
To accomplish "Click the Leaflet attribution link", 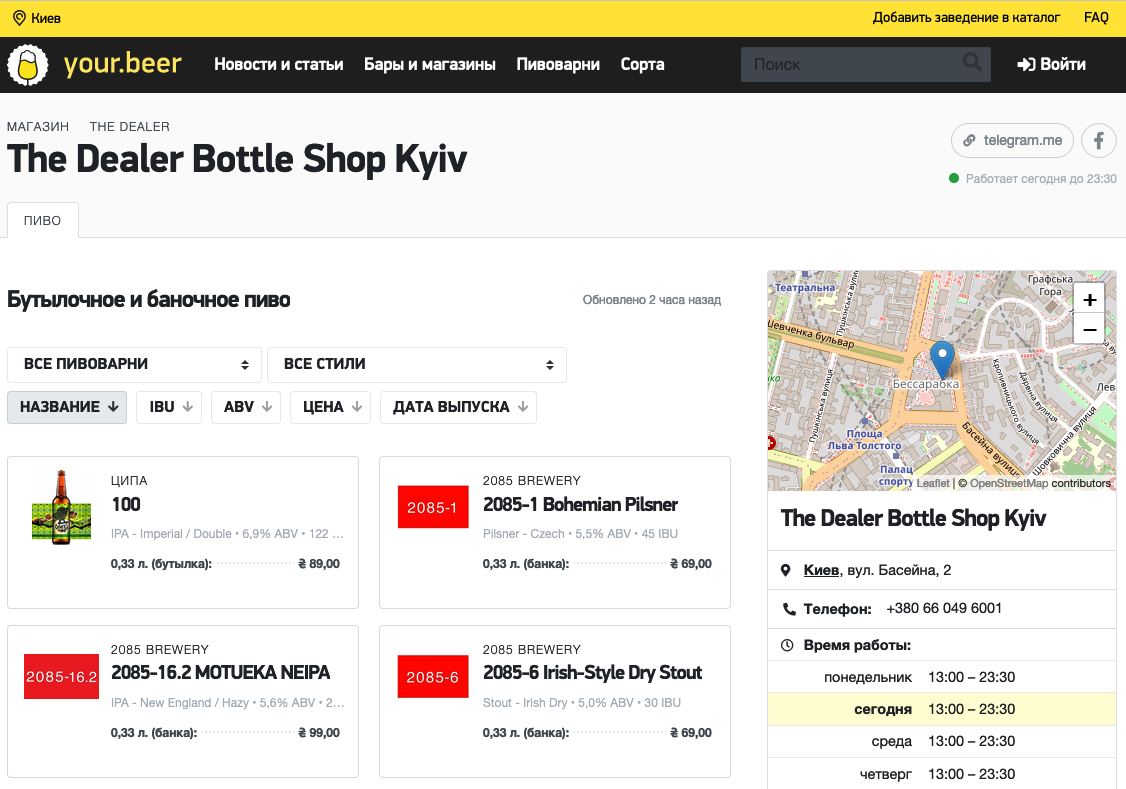I will pyautogui.click(x=933, y=483).
